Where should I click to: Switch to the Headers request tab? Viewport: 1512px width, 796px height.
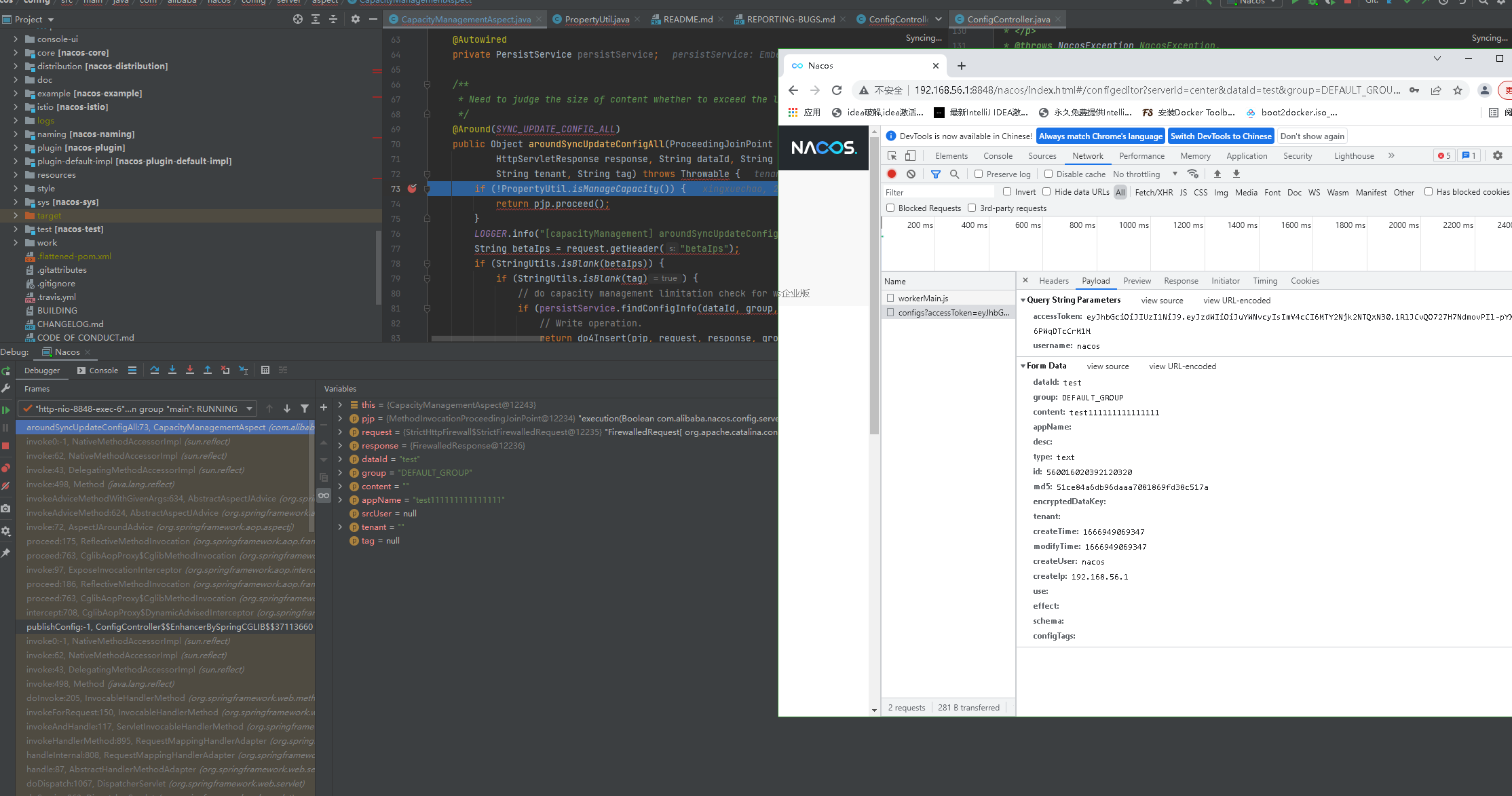pos(1054,281)
